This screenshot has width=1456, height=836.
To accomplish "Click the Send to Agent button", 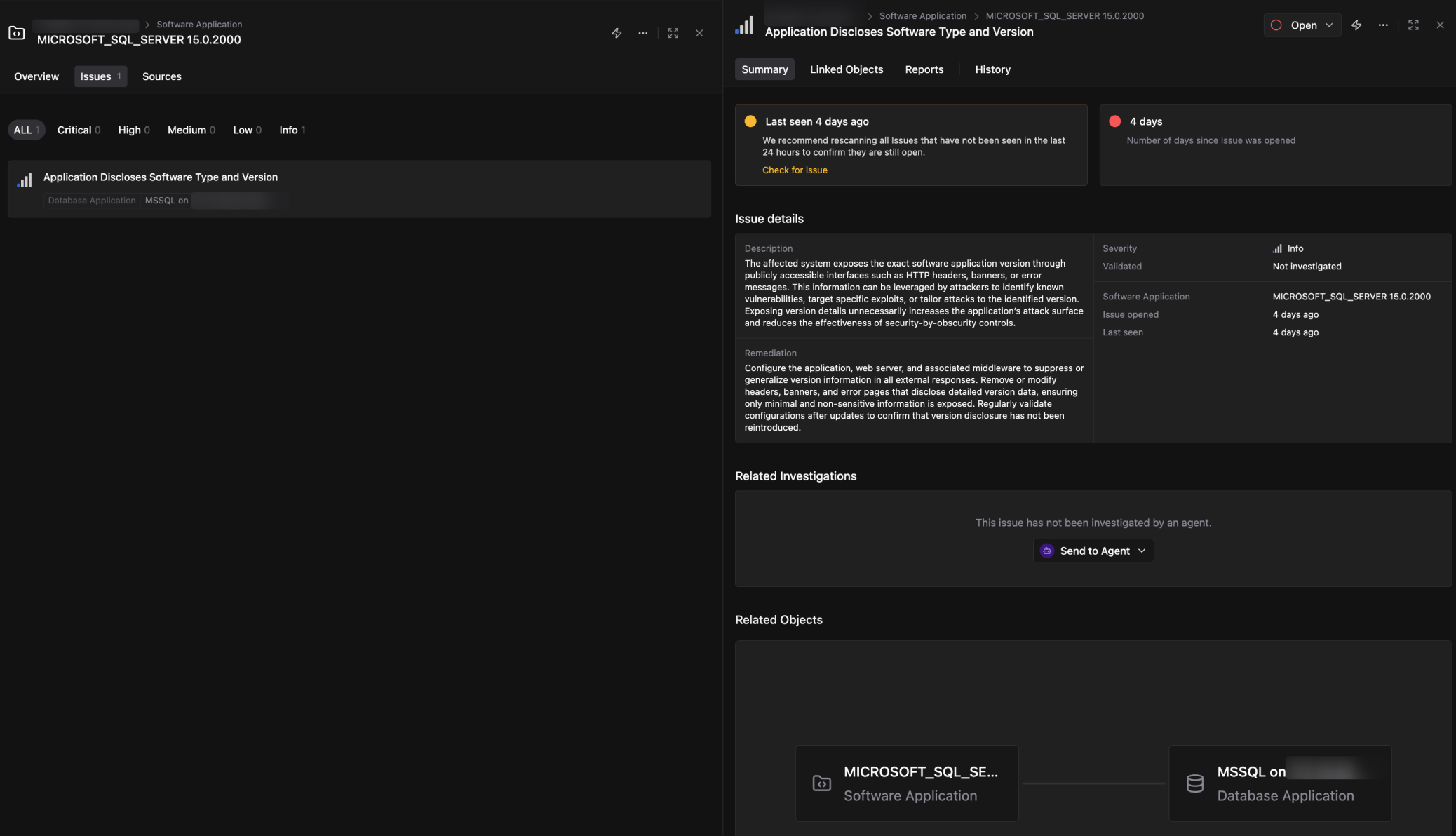I will [1093, 551].
